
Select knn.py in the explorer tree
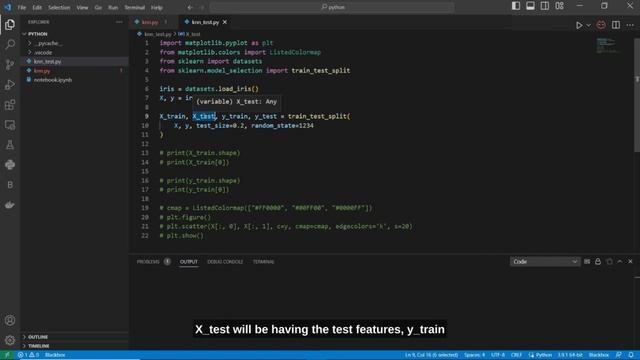coord(42,71)
